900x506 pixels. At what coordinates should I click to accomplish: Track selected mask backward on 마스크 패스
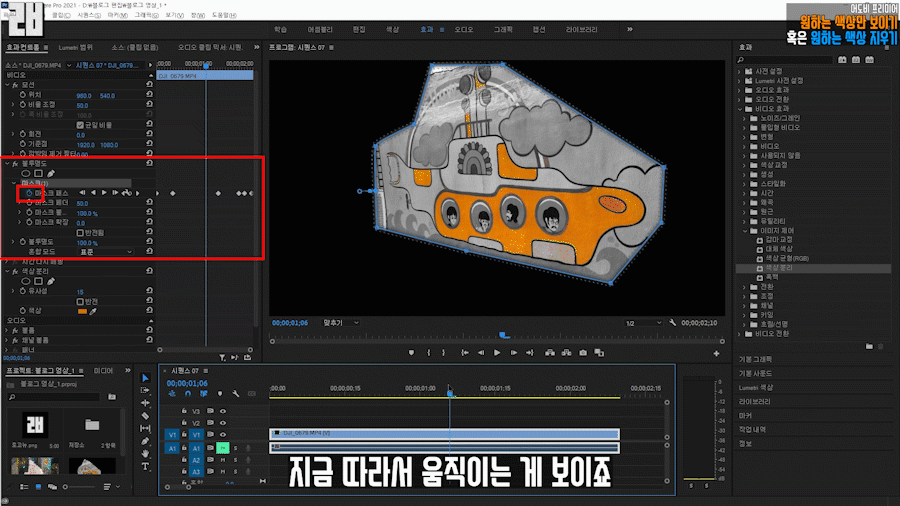pos(93,193)
